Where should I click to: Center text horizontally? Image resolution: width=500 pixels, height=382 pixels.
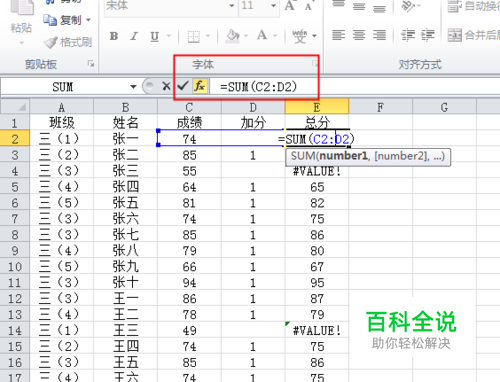(x=359, y=35)
